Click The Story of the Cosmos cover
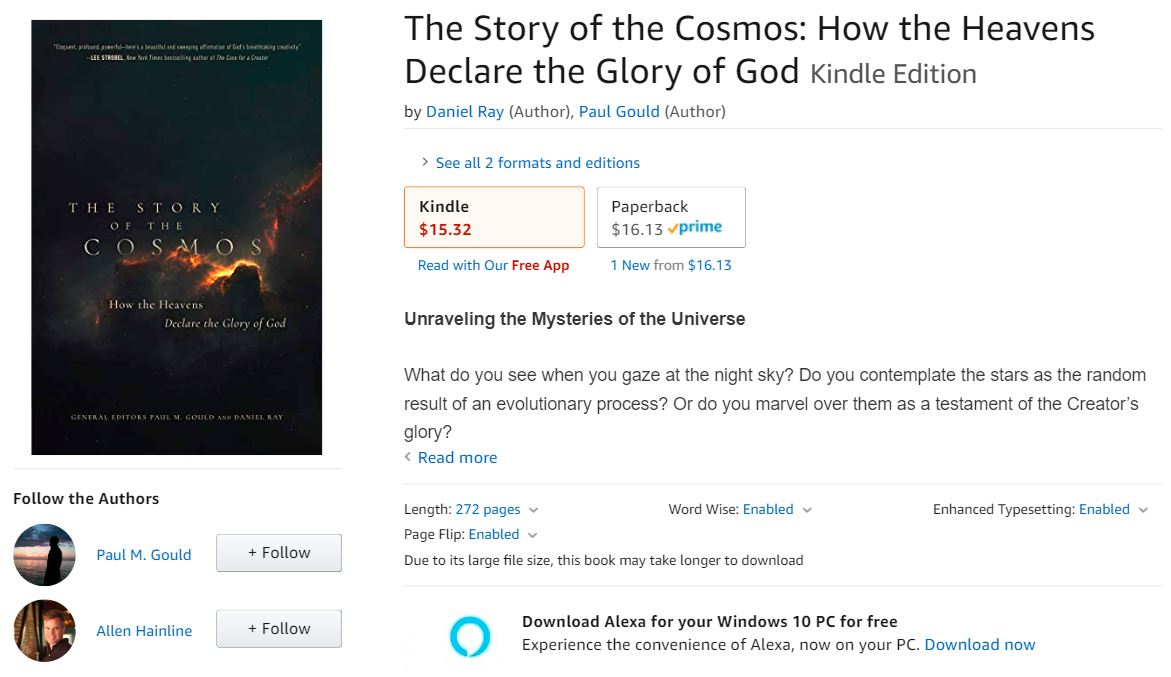The width and height of the screenshot is (1171, 677). click(x=177, y=237)
